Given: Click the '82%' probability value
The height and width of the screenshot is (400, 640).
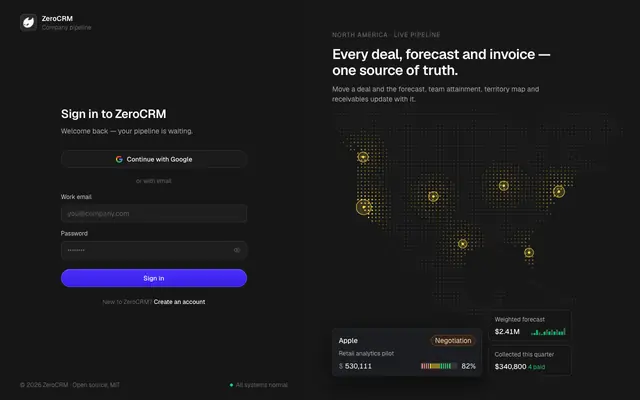Looking at the screenshot, I should tap(469, 366).
